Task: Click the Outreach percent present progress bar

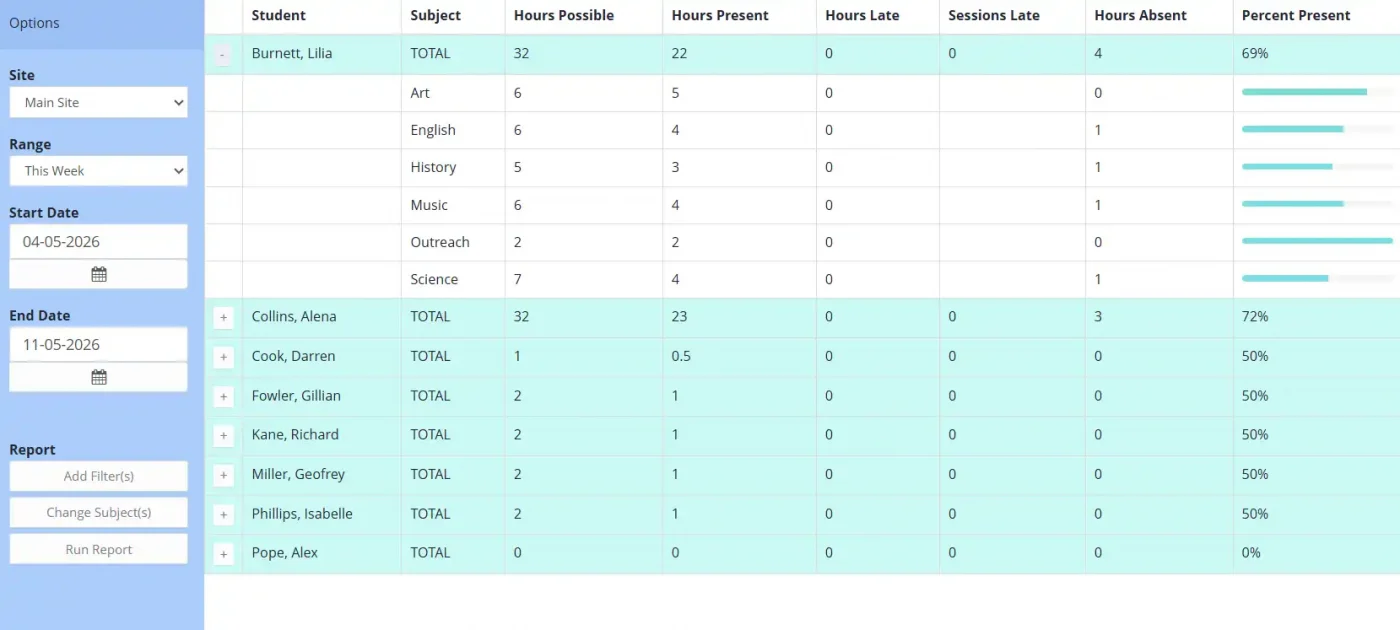Action: click(1317, 241)
